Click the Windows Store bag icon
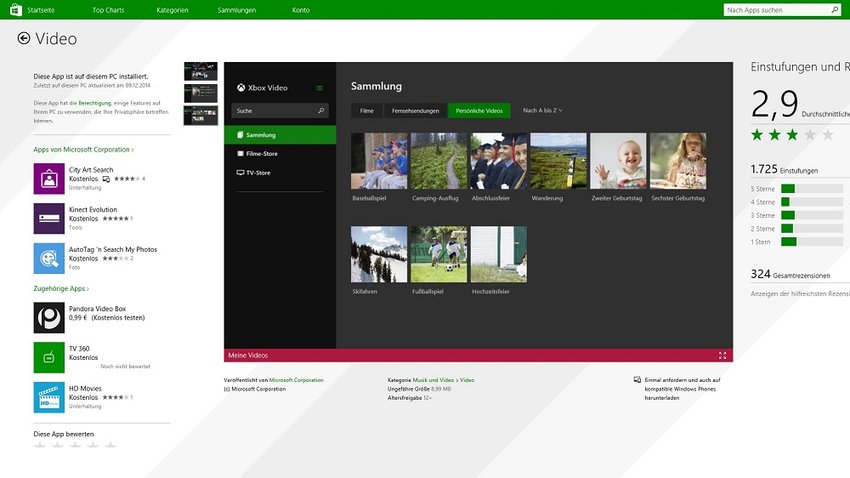 (x=16, y=9)
